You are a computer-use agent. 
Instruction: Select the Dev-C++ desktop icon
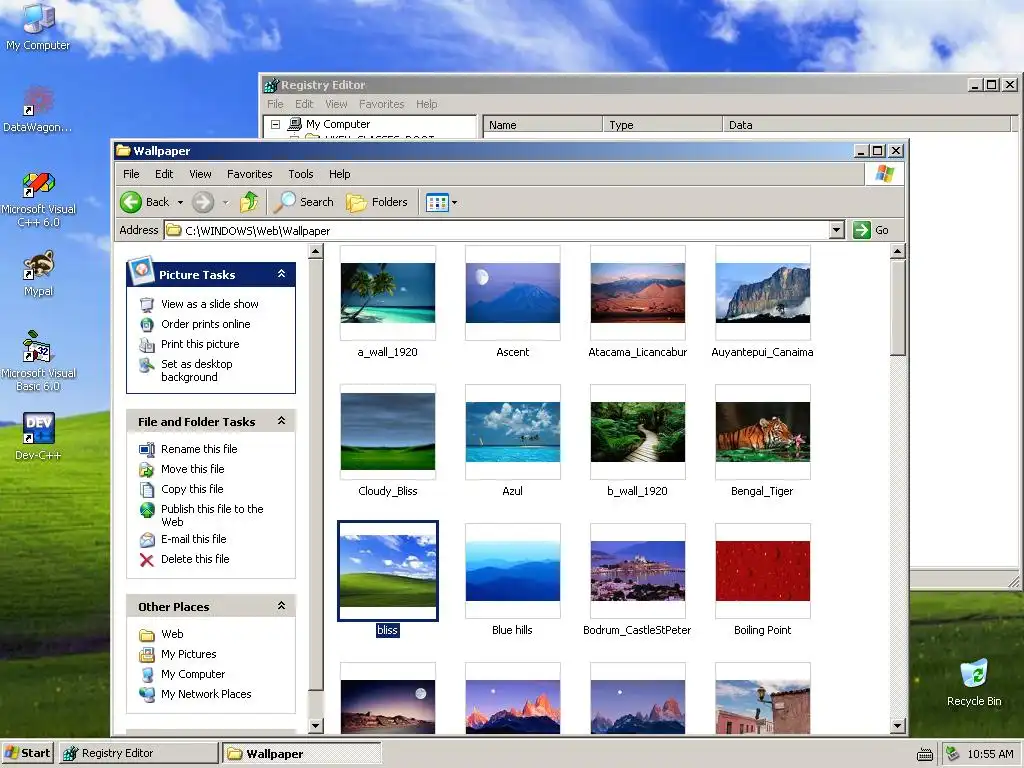[39, 436]
